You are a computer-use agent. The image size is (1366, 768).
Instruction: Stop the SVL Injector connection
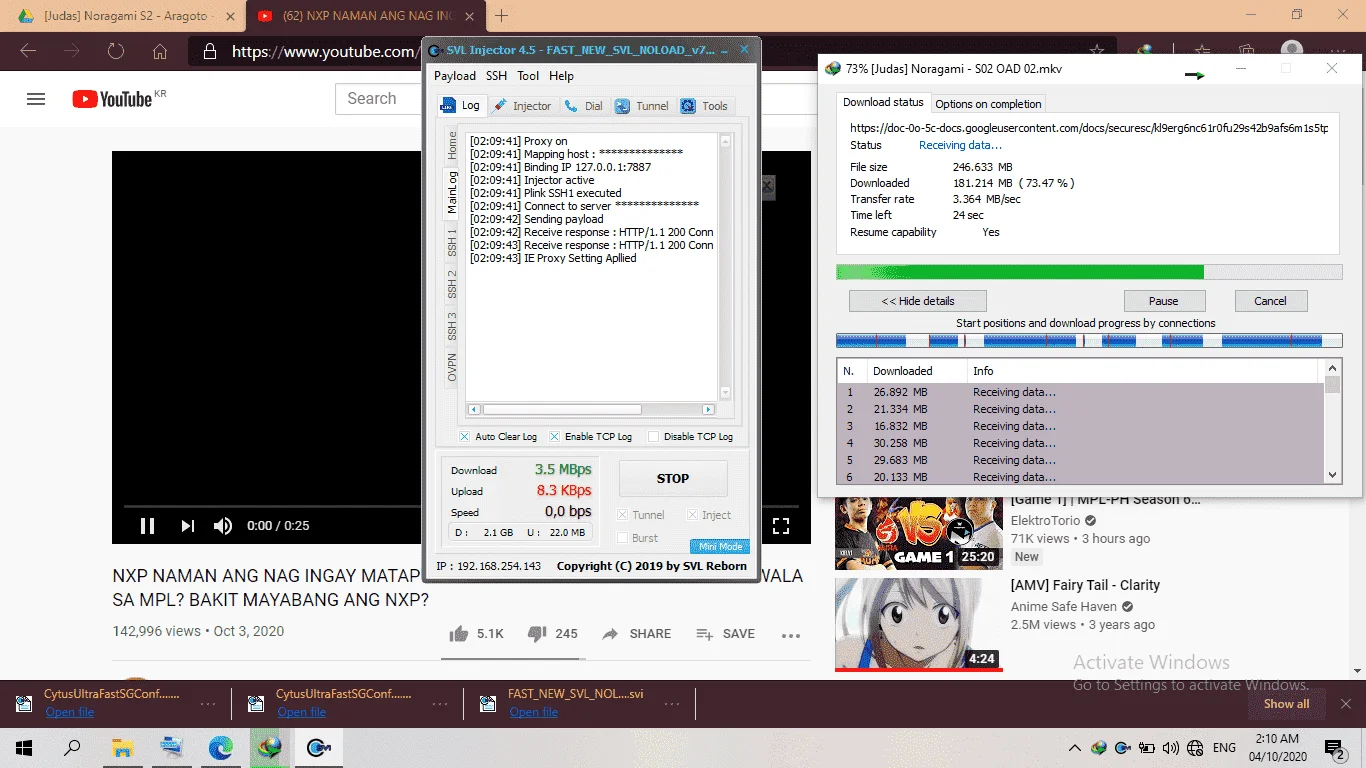[673, 479]
